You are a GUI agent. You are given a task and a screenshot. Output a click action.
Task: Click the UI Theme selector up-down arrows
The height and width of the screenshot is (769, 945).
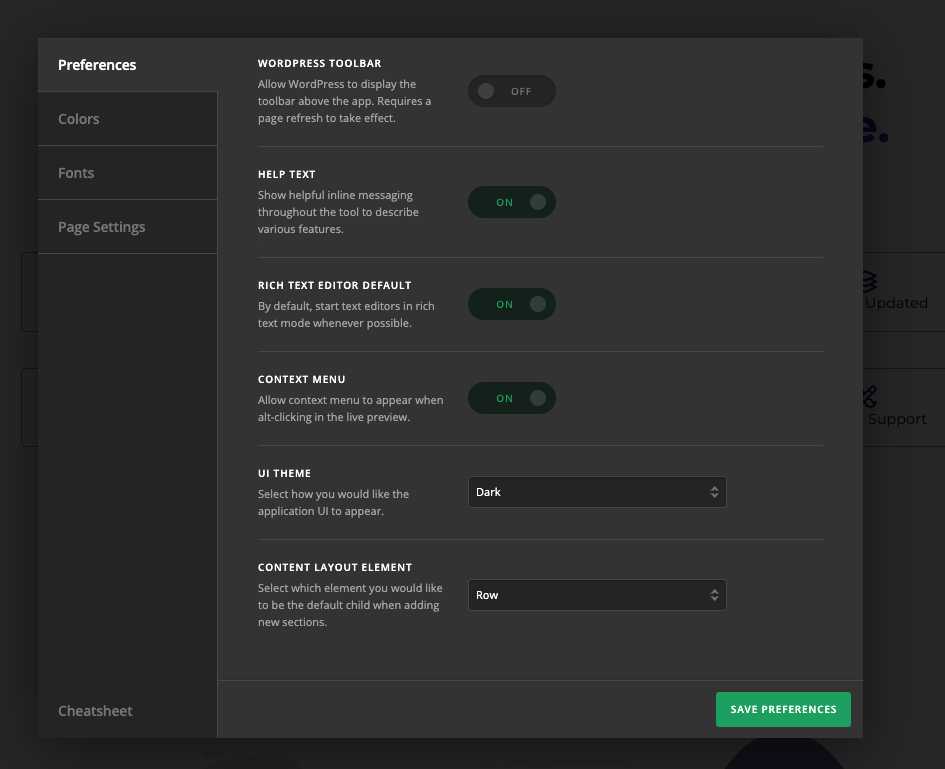pos(714,492)
